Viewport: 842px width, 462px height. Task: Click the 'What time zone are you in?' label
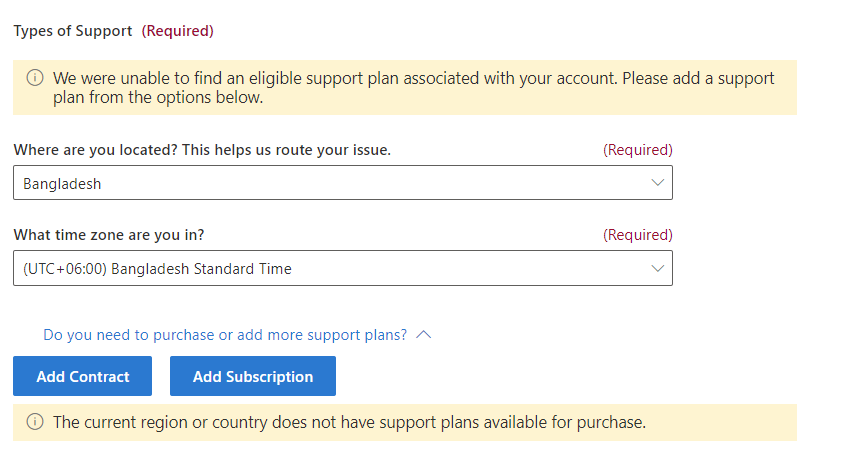109,235
